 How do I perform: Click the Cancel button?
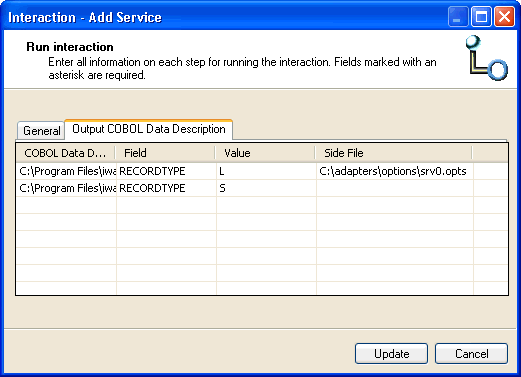[x=471, y=354]
